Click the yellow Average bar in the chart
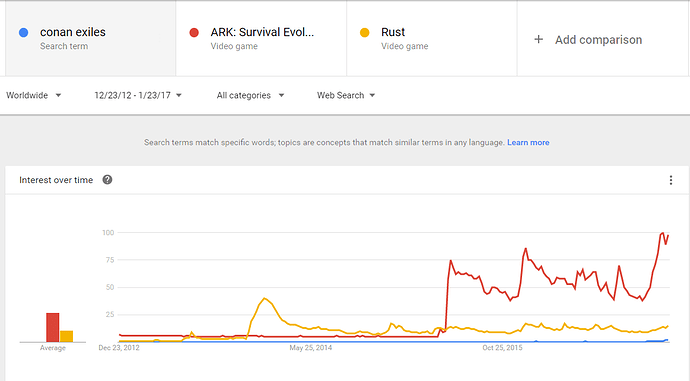690x381 pixels. (x=66, y=336)
